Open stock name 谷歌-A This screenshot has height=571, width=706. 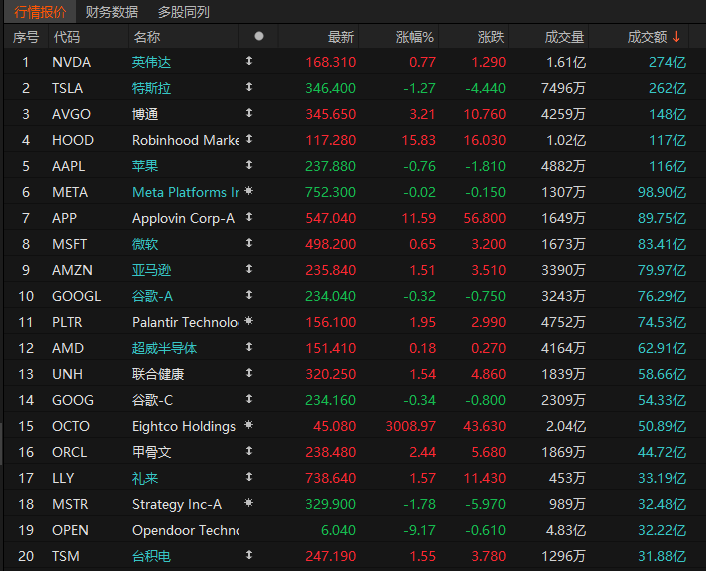click(x=152, y=296)
